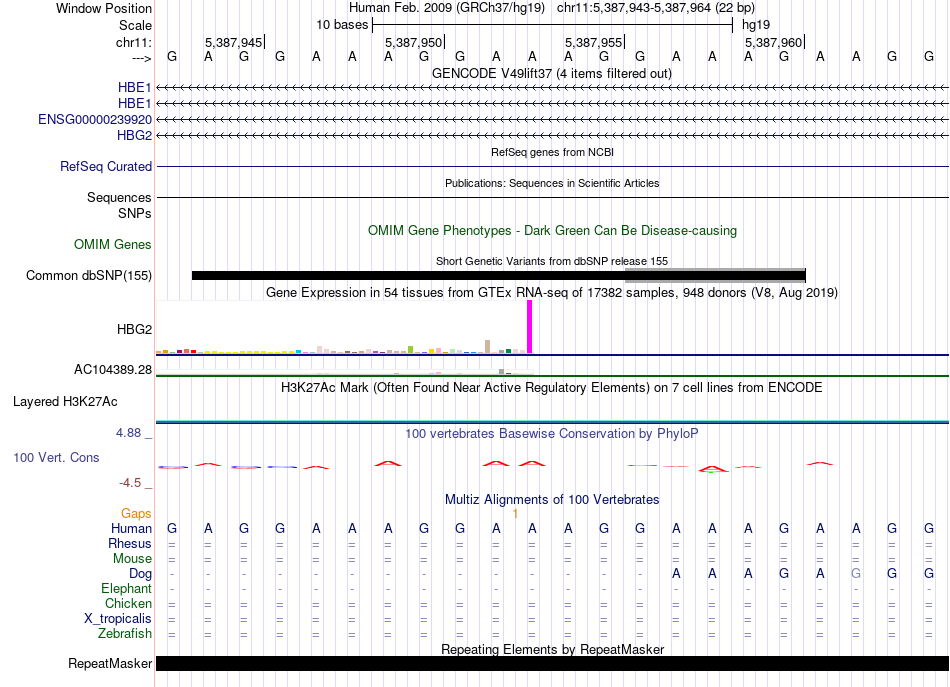
Task: Click the orange gap count '1'
Action: point(515,514)
